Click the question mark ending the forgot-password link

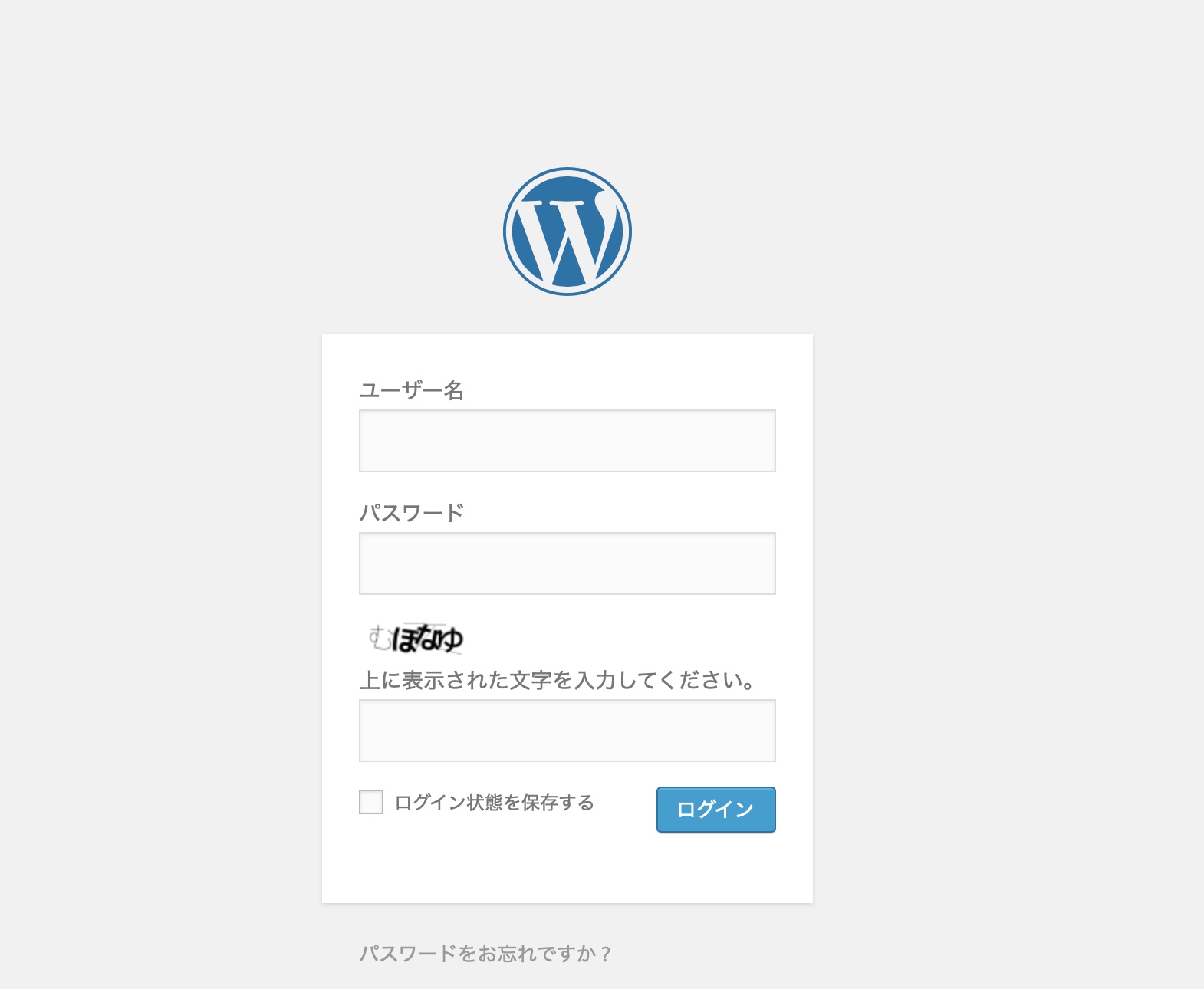[x=606, y=954]
